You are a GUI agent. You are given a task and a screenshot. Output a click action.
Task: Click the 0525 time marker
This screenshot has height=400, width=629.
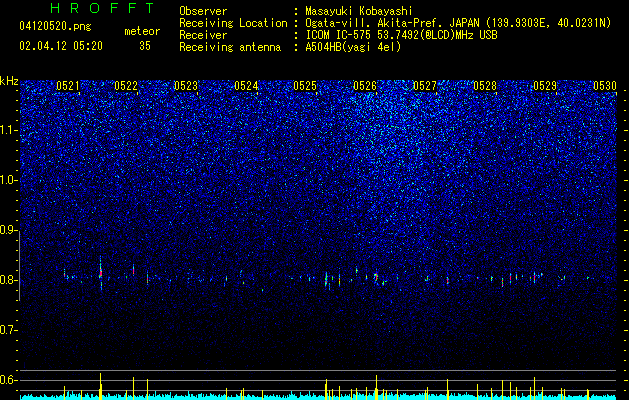(305, 86)
